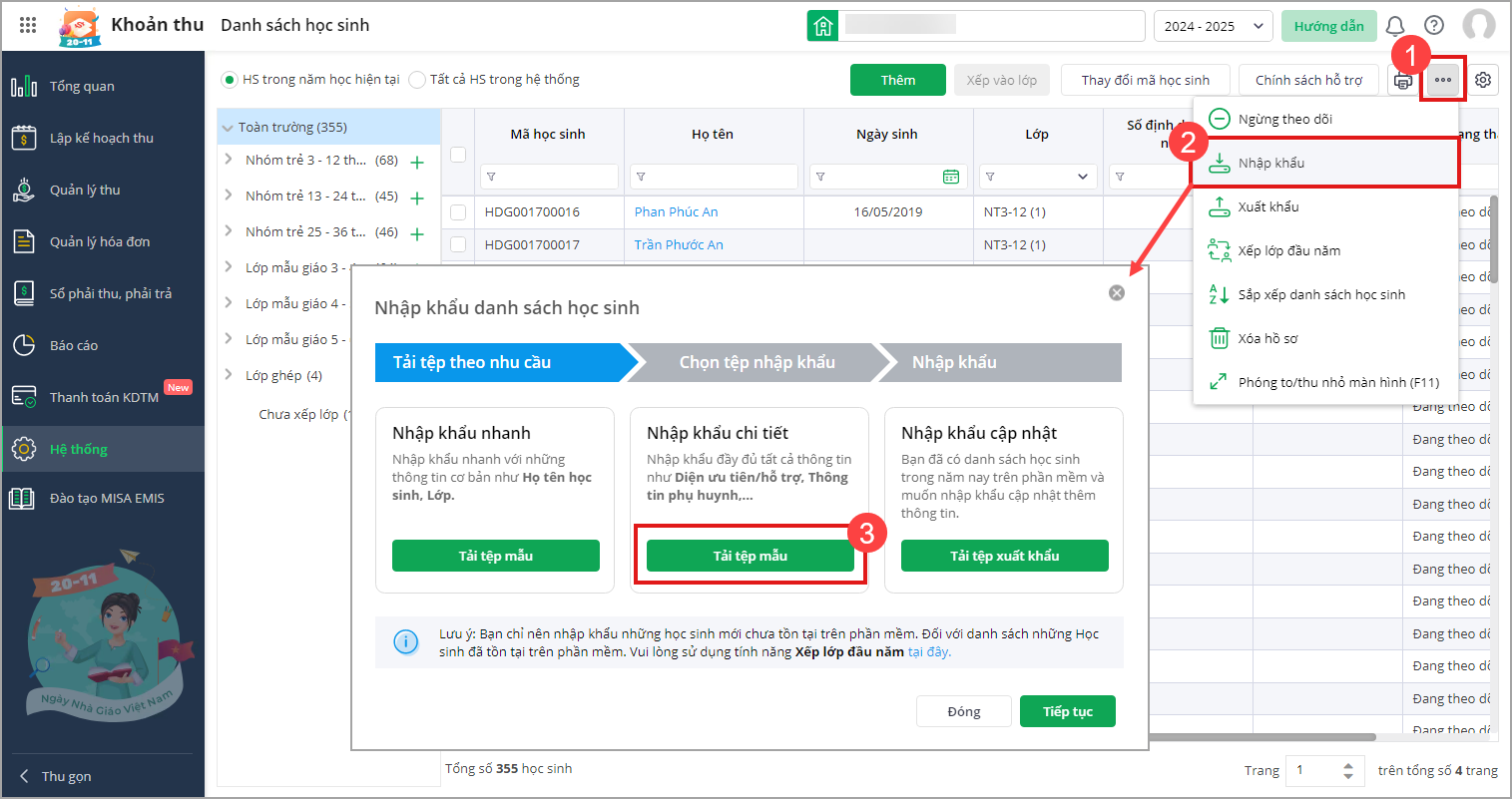Collapse the Toàn trường (355) tree node
1512x799 pixels.
[228, 128]
